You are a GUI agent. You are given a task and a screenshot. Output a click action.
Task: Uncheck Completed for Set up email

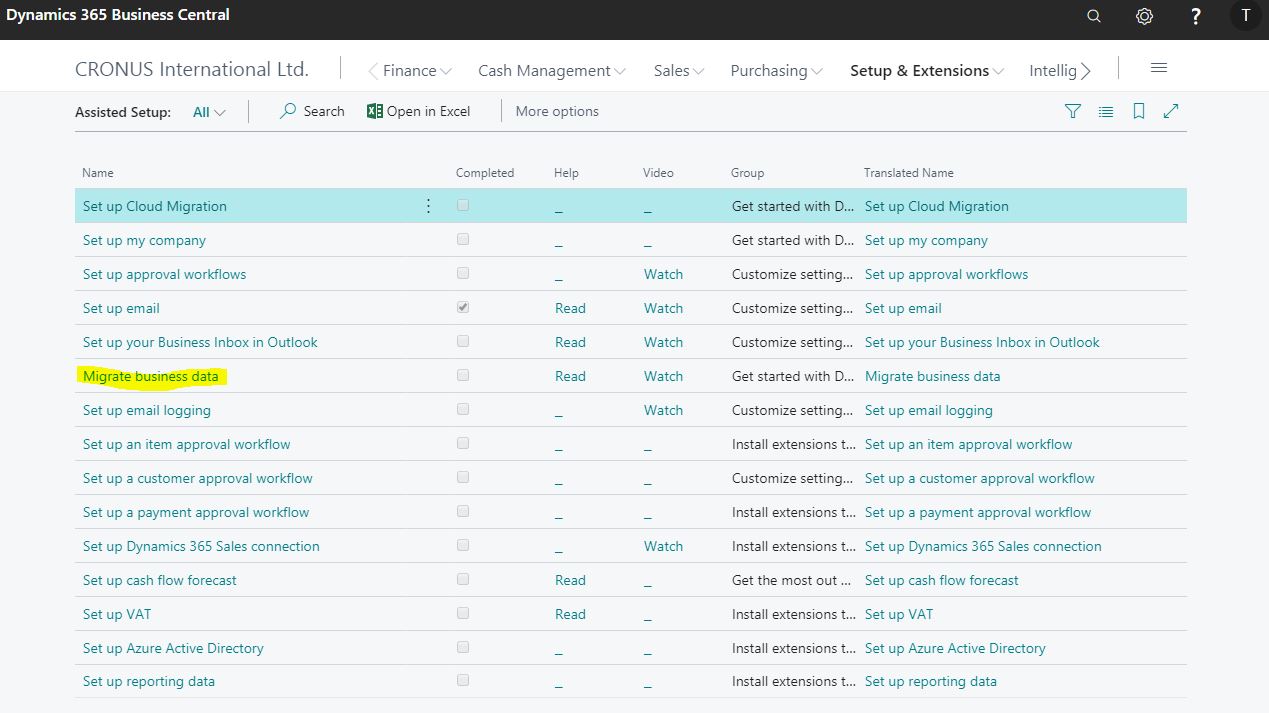tap(463, 307)
